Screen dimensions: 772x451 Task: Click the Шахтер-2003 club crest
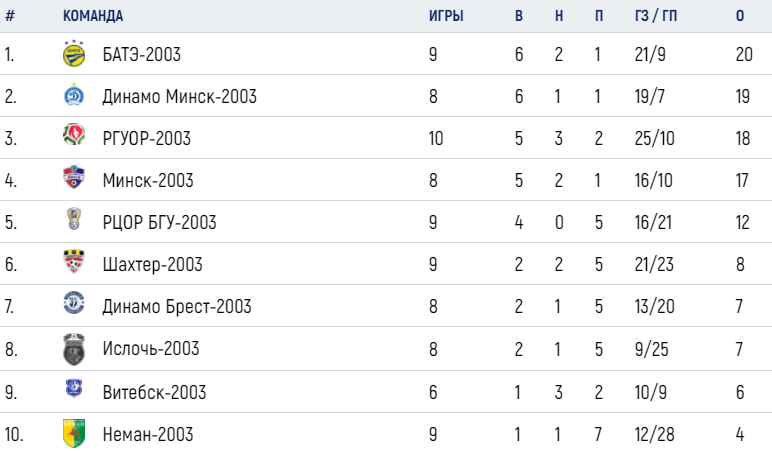point(74,261)
